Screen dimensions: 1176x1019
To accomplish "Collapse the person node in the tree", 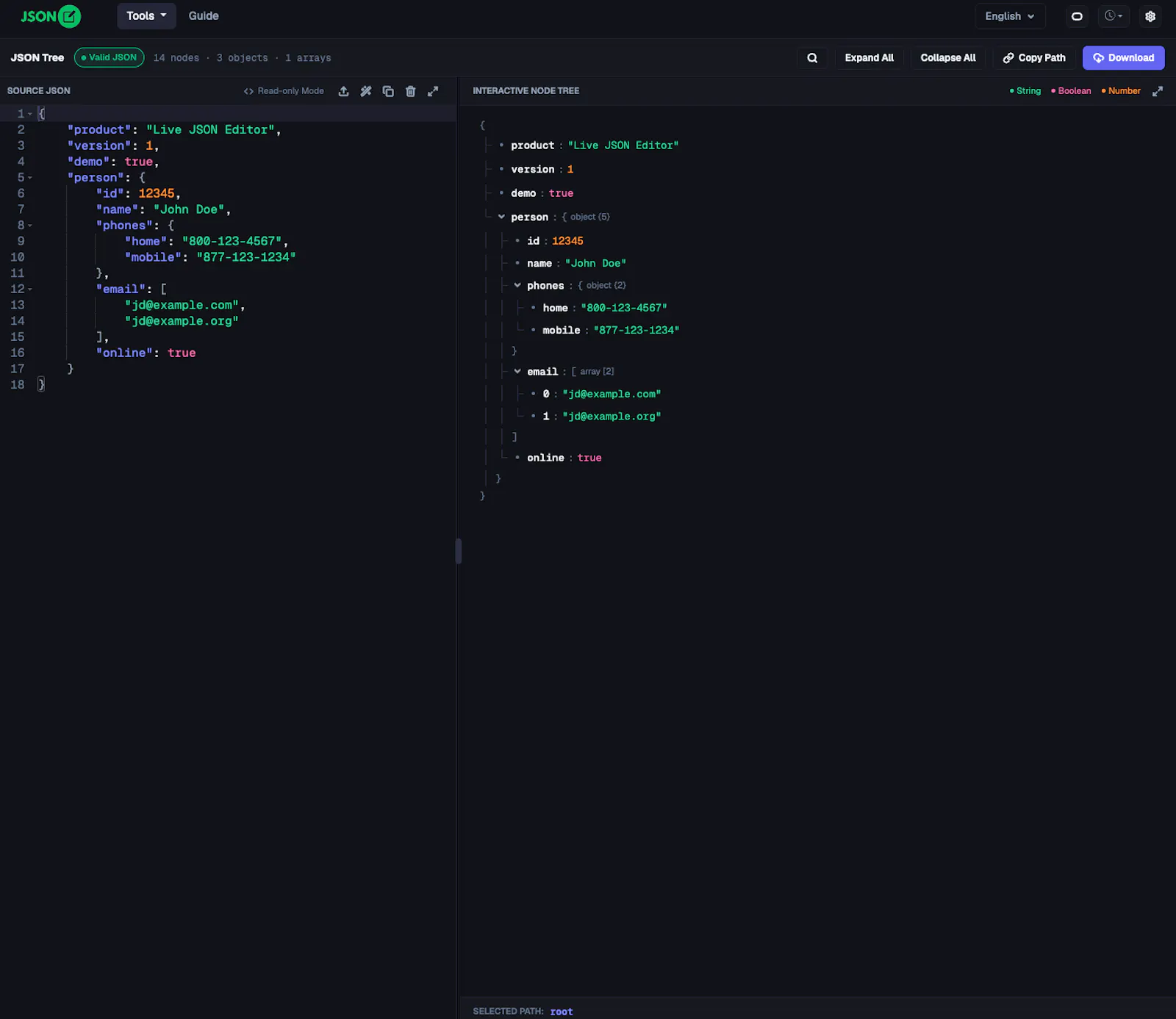I will coord(501,217).
